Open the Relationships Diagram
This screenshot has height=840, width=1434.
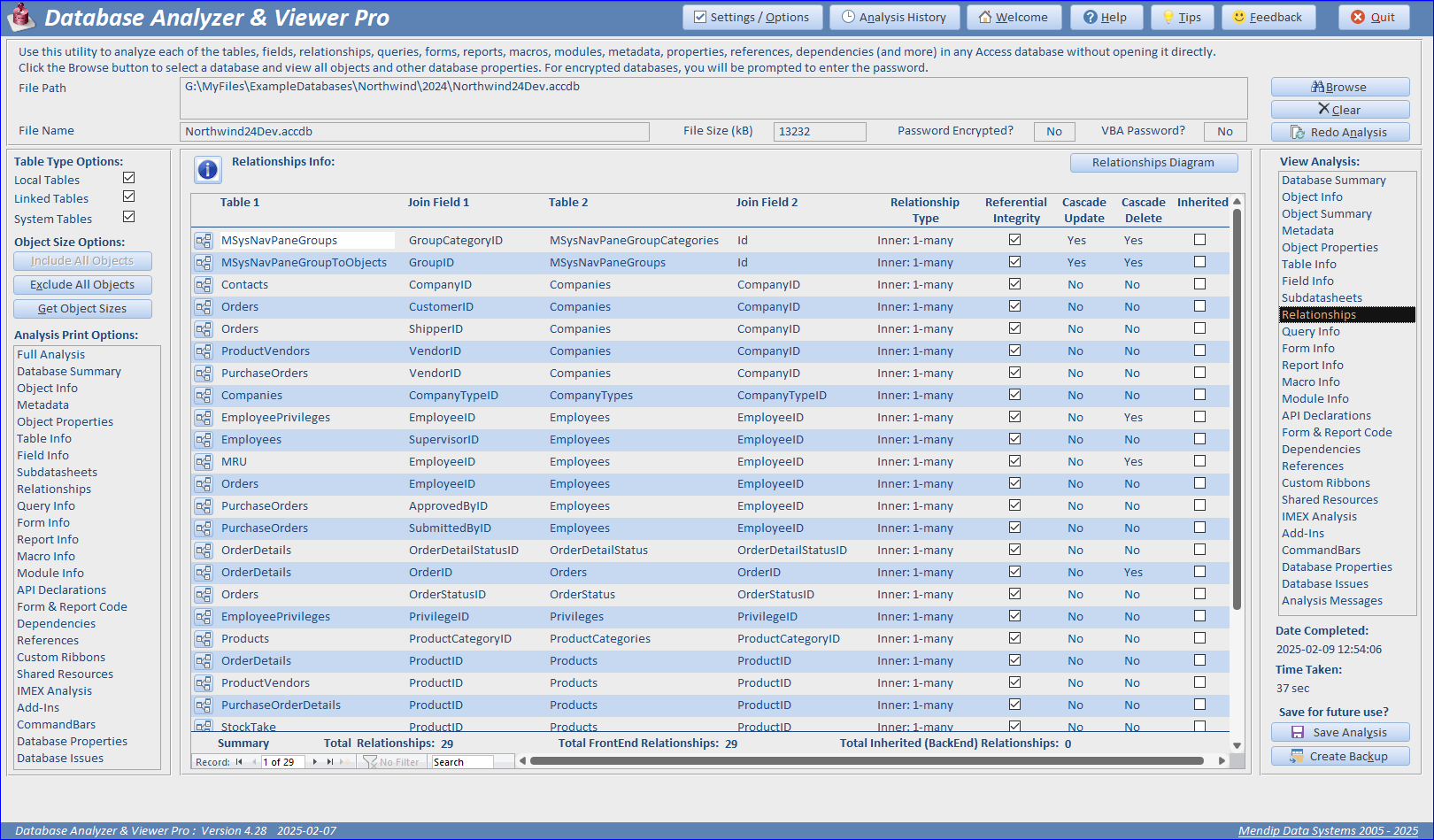click(x=1153, y=163)
